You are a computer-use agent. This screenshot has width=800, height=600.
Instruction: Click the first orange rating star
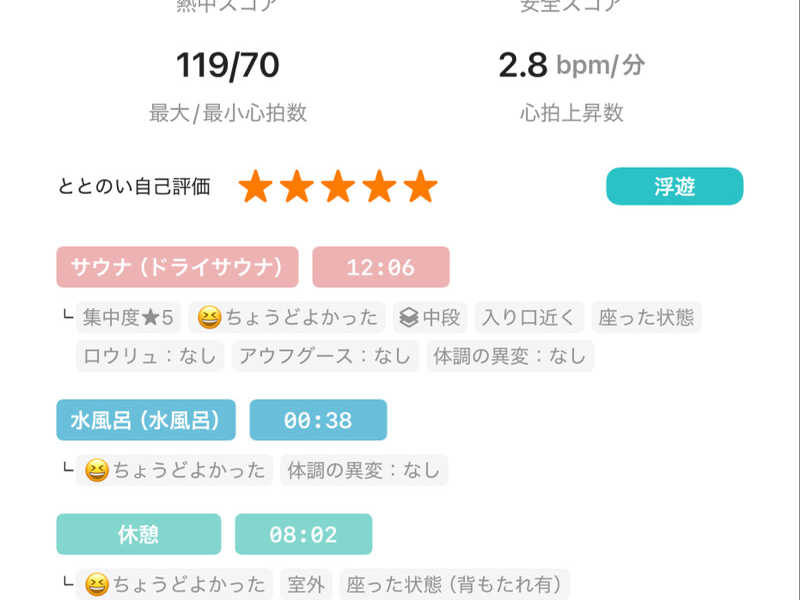(x=256, y=186)
